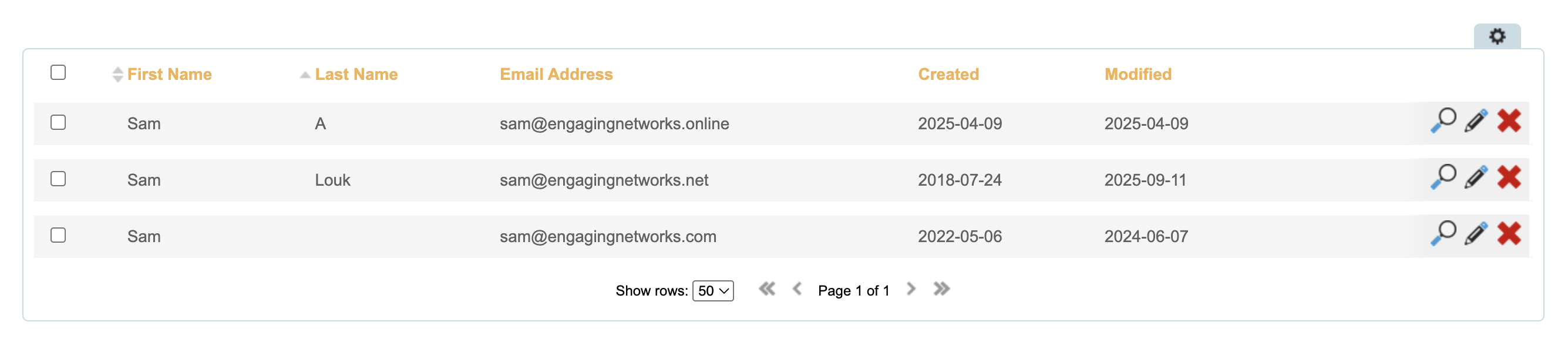The image size is (1568, 342).
Task: View Sam Louk's record details
Action: (1442, 177)
